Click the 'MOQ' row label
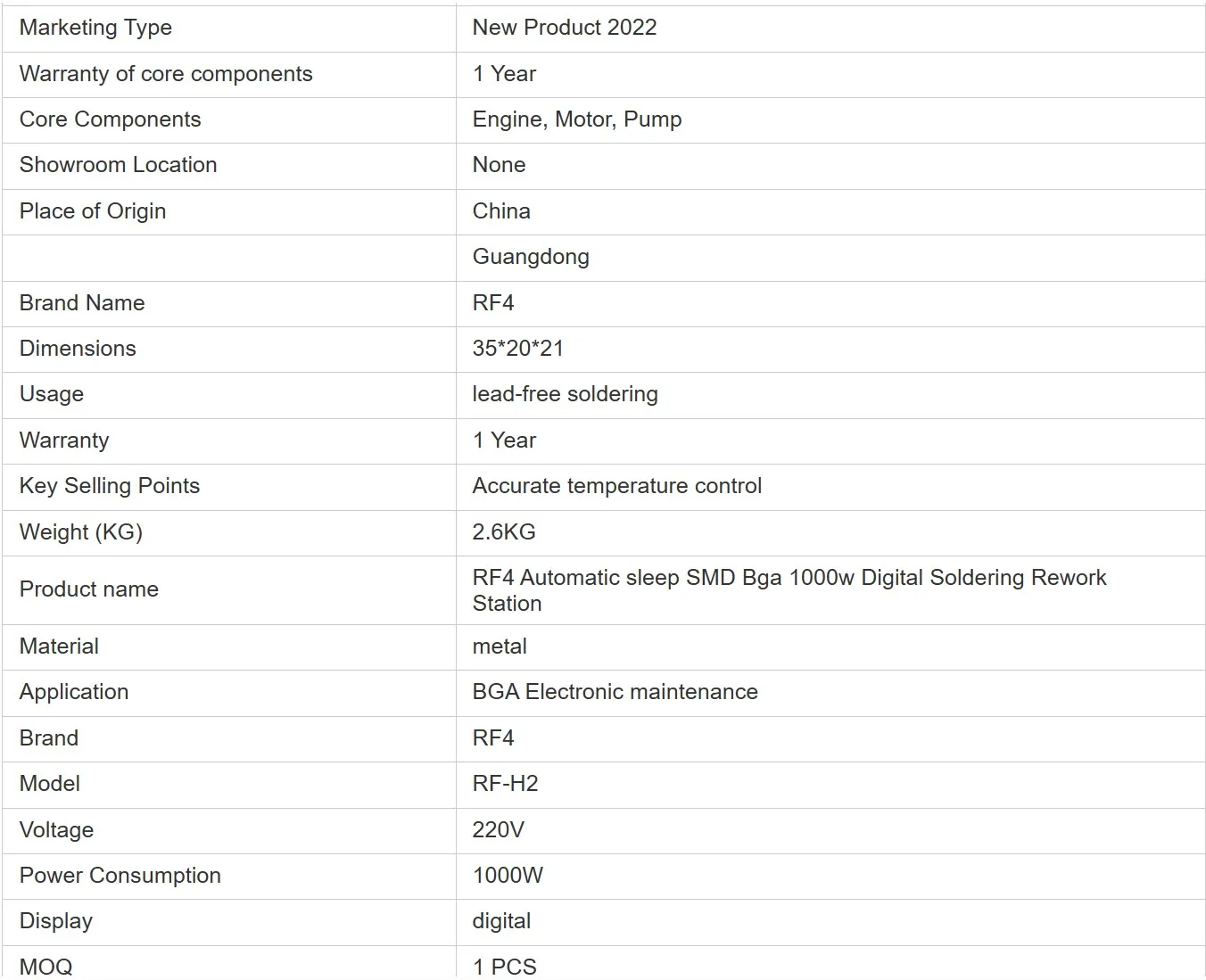 click(46, 967)
